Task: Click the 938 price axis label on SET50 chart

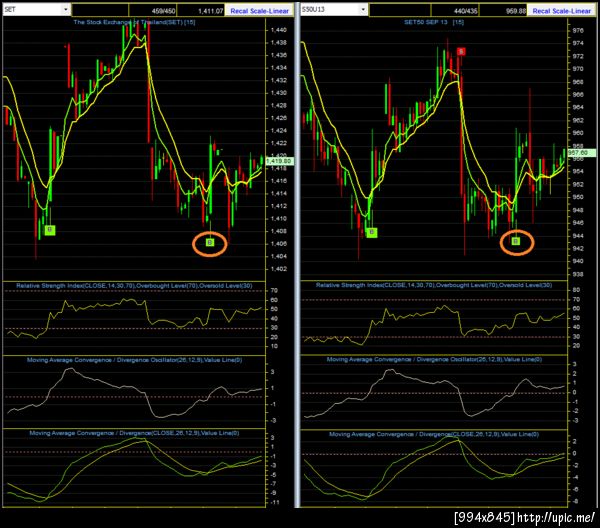Action: pos(578,274)
